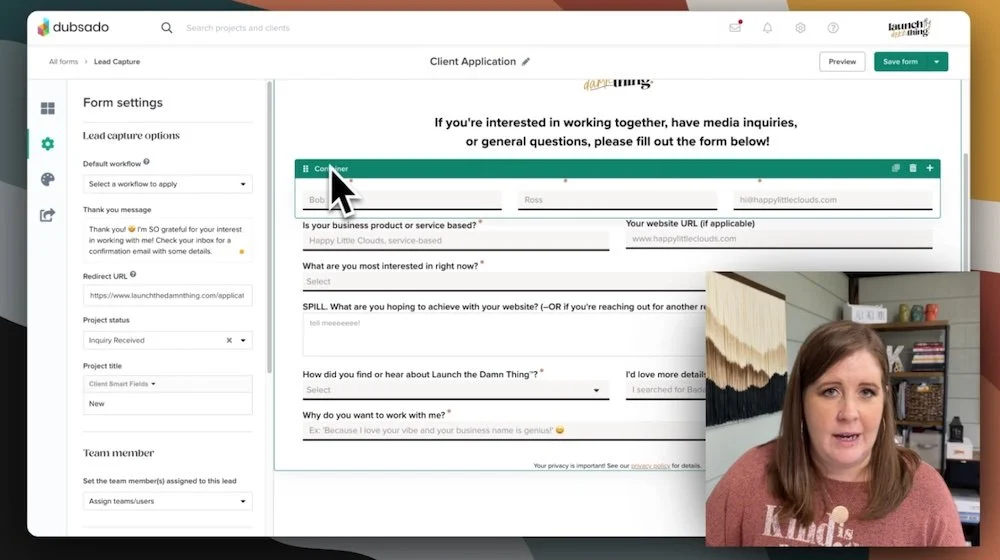Click the Preview button
The height and width of the screenshot is (560, 1000).
pos(842,62)
